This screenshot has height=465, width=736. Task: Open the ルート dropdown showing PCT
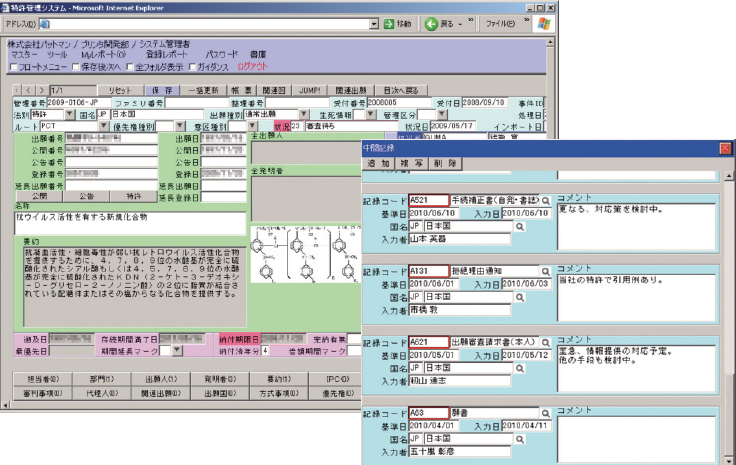coord(104,126)
